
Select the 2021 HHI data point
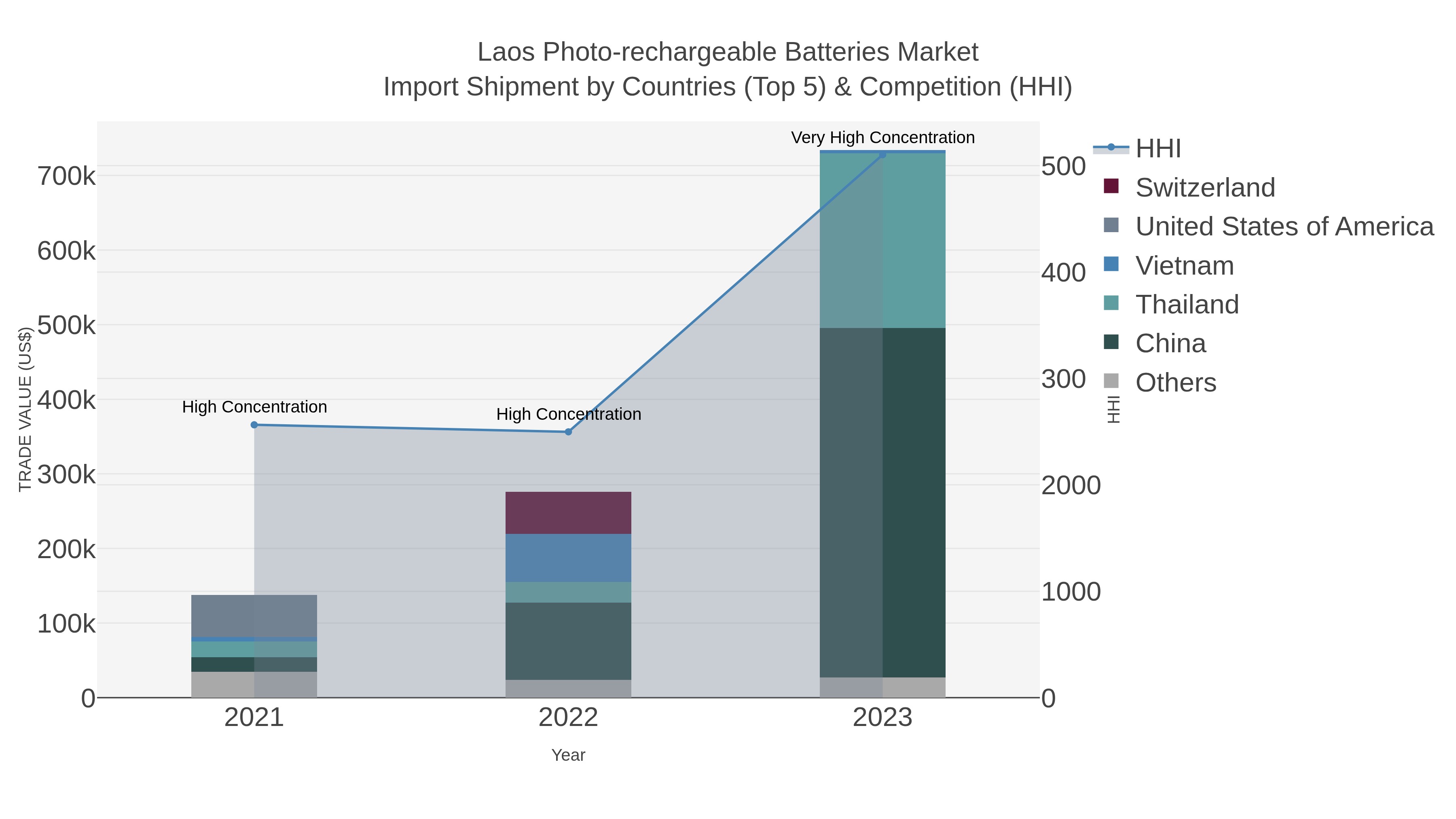[254, 425]
